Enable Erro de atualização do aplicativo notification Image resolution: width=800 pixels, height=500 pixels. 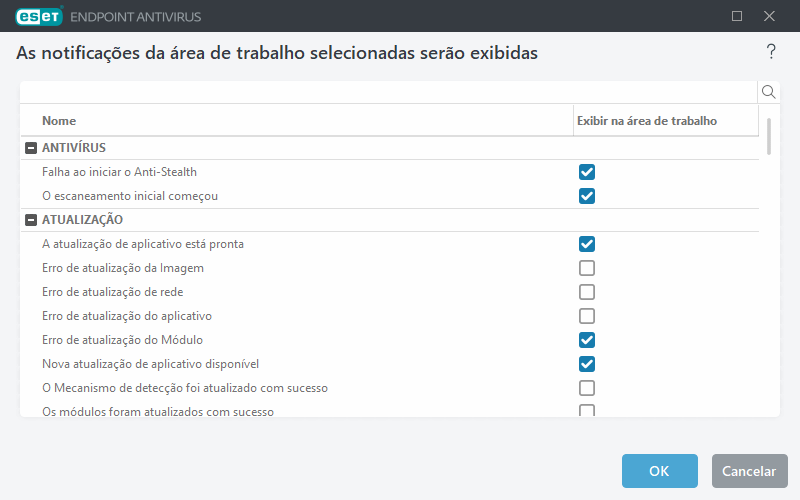click(x=587, y=316)
